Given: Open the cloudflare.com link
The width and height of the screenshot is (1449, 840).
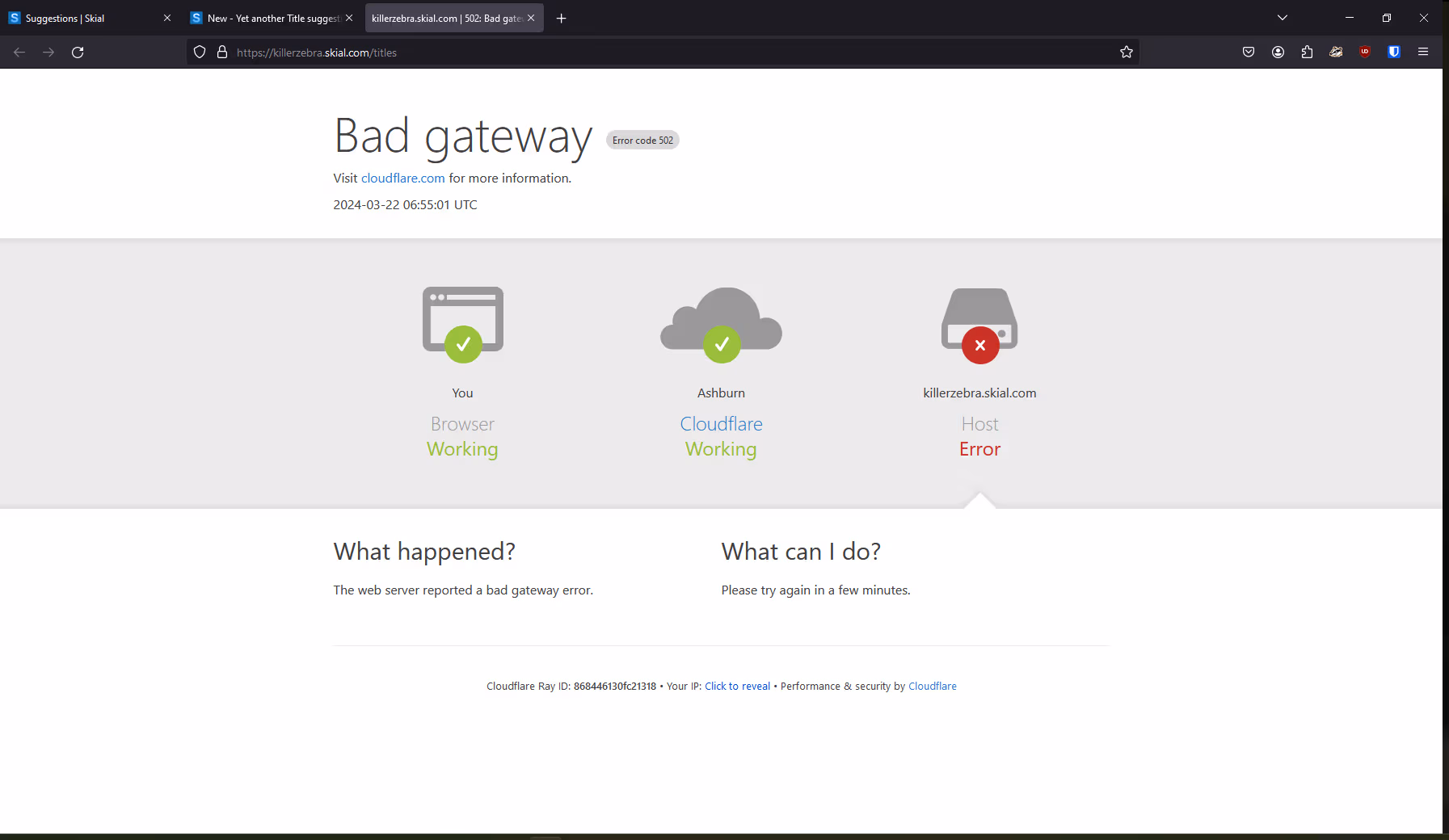Looking at the screenshot, I should (402, 178).
